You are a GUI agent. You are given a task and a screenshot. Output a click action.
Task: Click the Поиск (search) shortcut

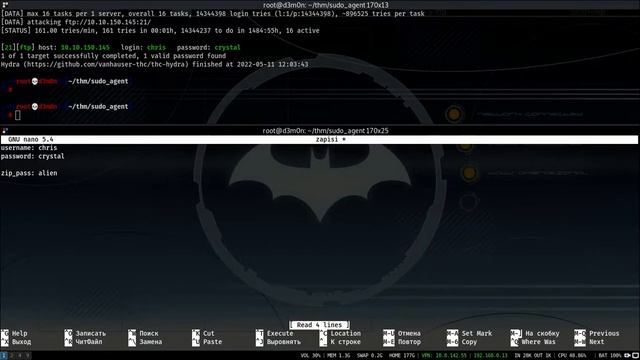(x=143, y=333)
